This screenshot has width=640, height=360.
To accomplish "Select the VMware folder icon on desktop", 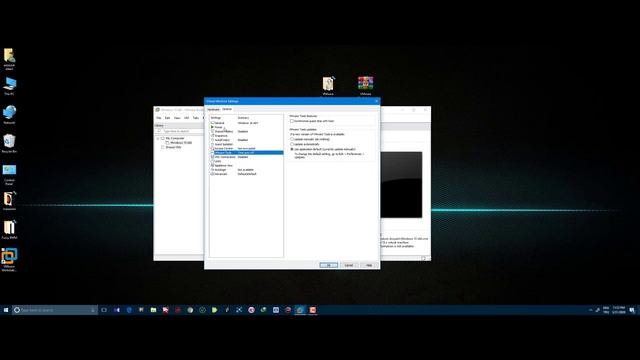I will (x=328, y=85).
